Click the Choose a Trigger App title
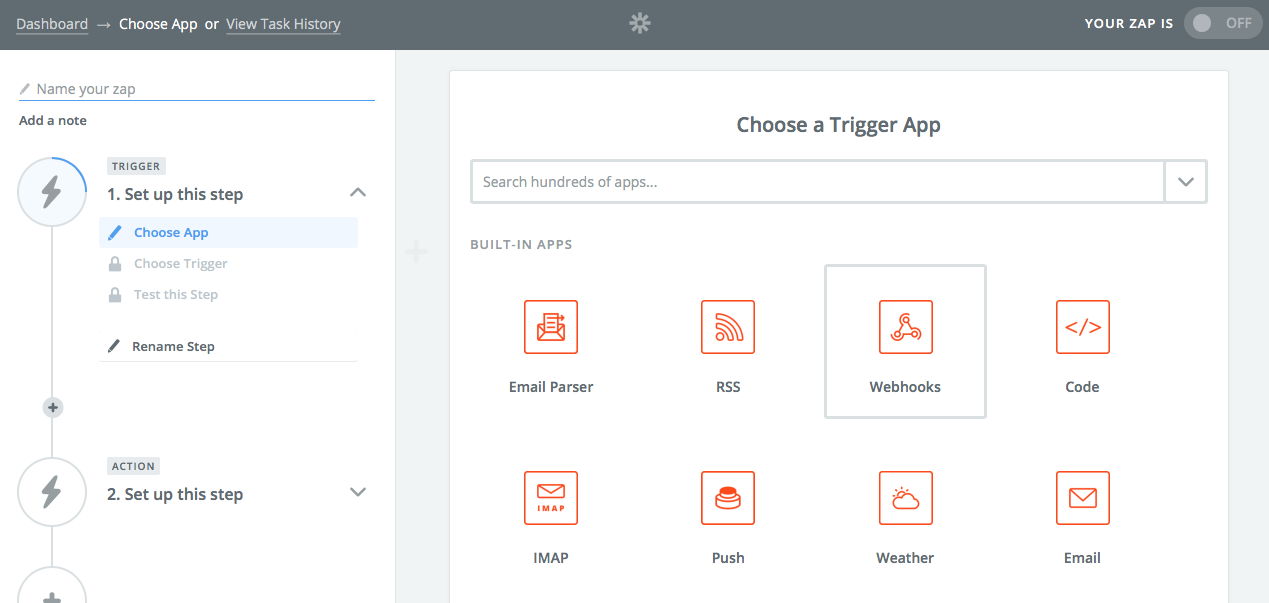 839,125
